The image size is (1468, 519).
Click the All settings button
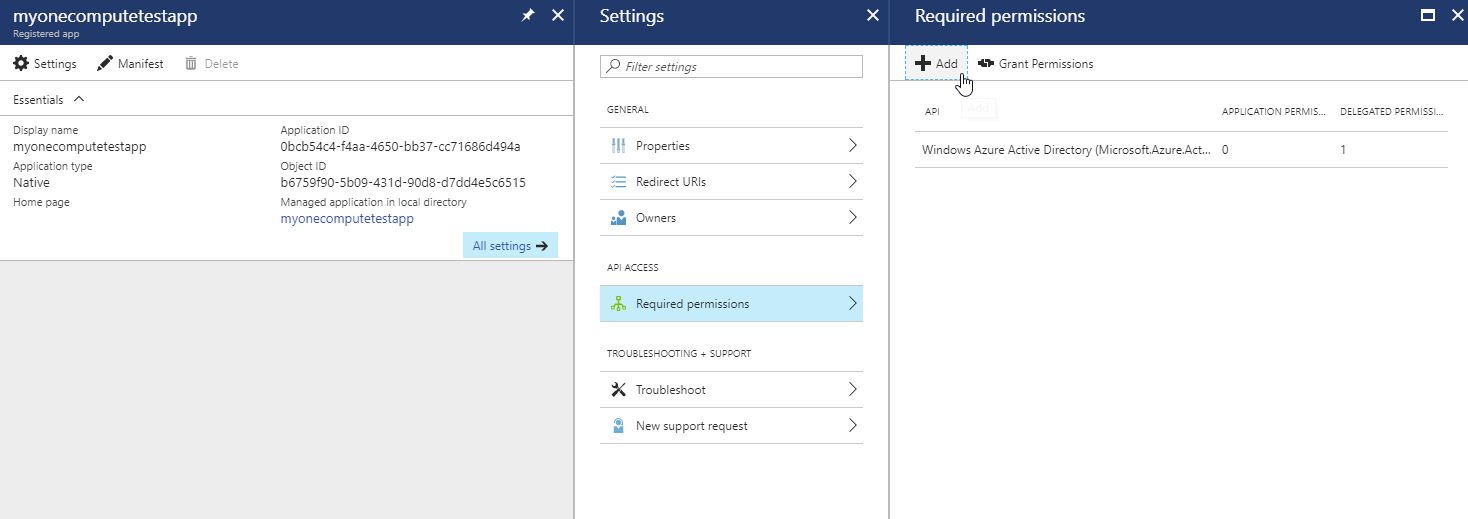[x=510, y=246]
